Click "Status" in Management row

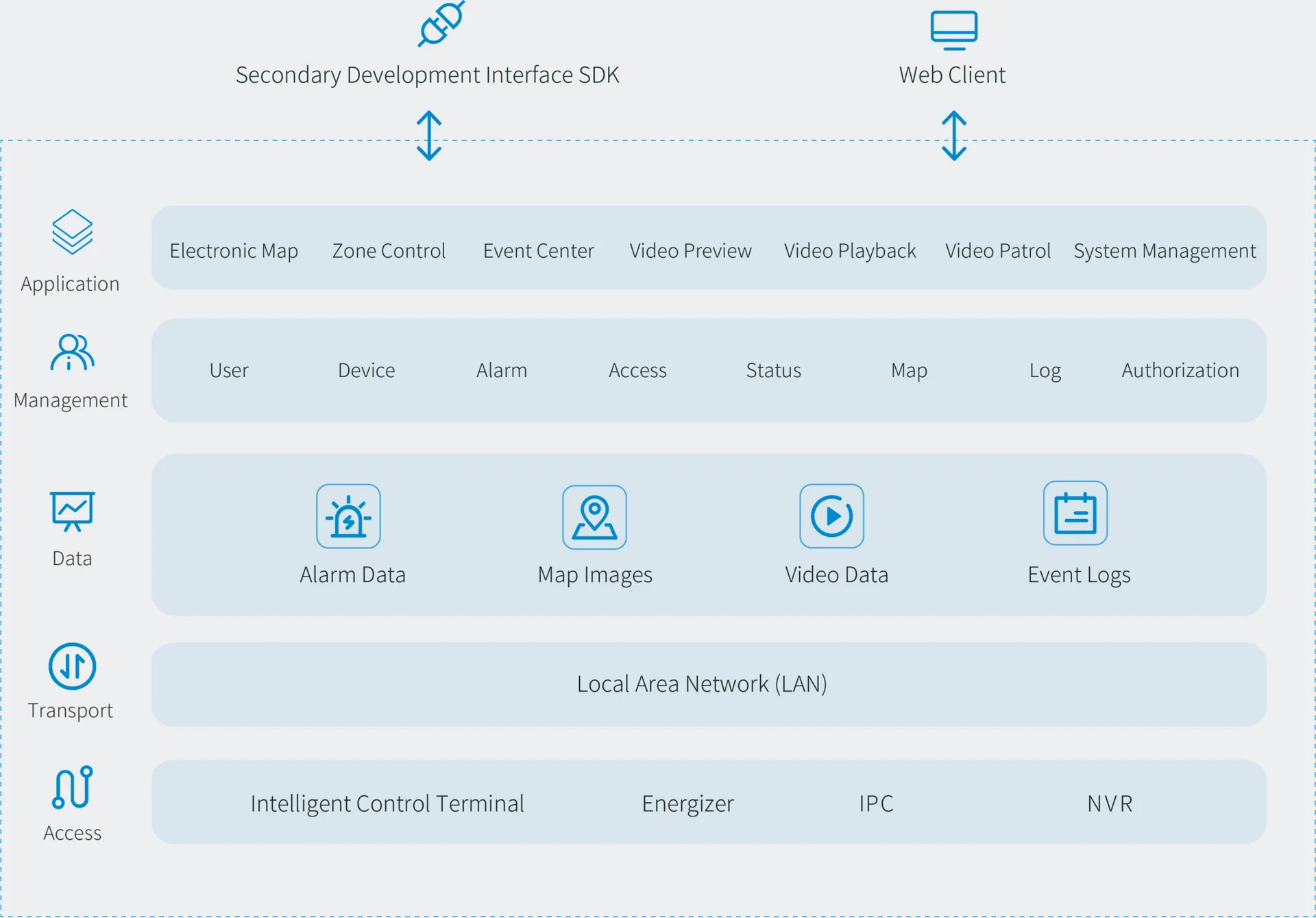click(773, 370)
